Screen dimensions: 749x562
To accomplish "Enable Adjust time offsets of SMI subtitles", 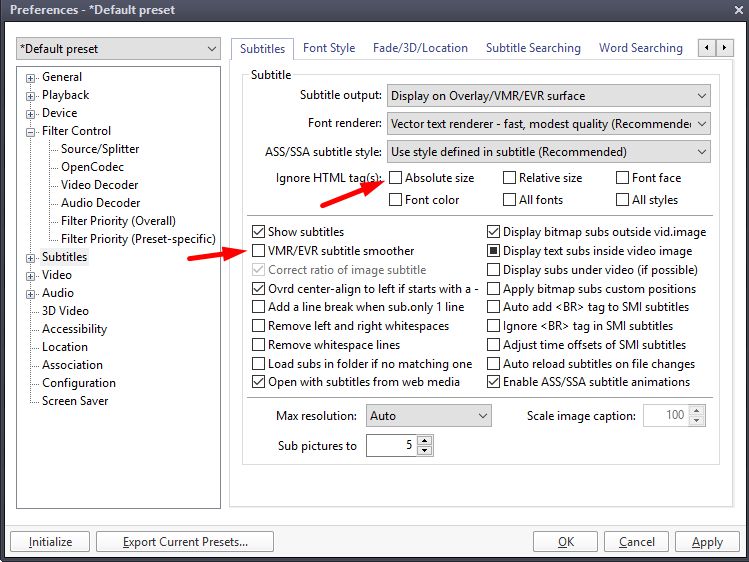I will click(493, 345).
